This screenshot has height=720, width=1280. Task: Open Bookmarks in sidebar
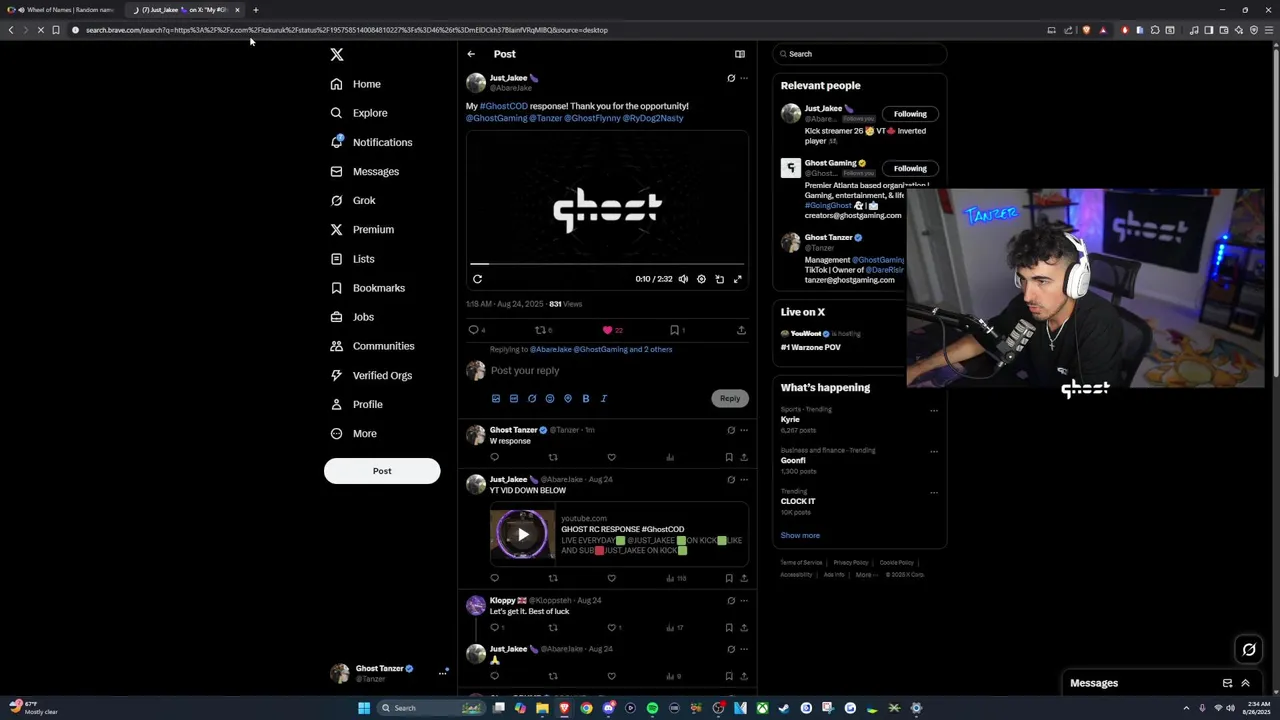(x=368, y=288)
